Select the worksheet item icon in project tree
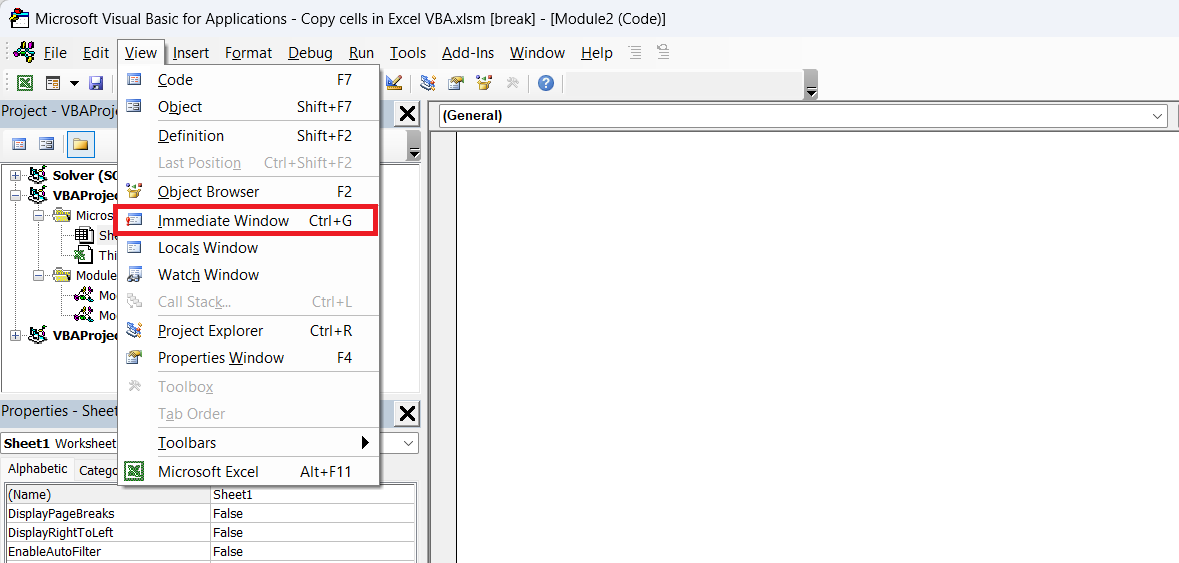The width and height of the screenshot is (1179, 563). pos(85,235)
